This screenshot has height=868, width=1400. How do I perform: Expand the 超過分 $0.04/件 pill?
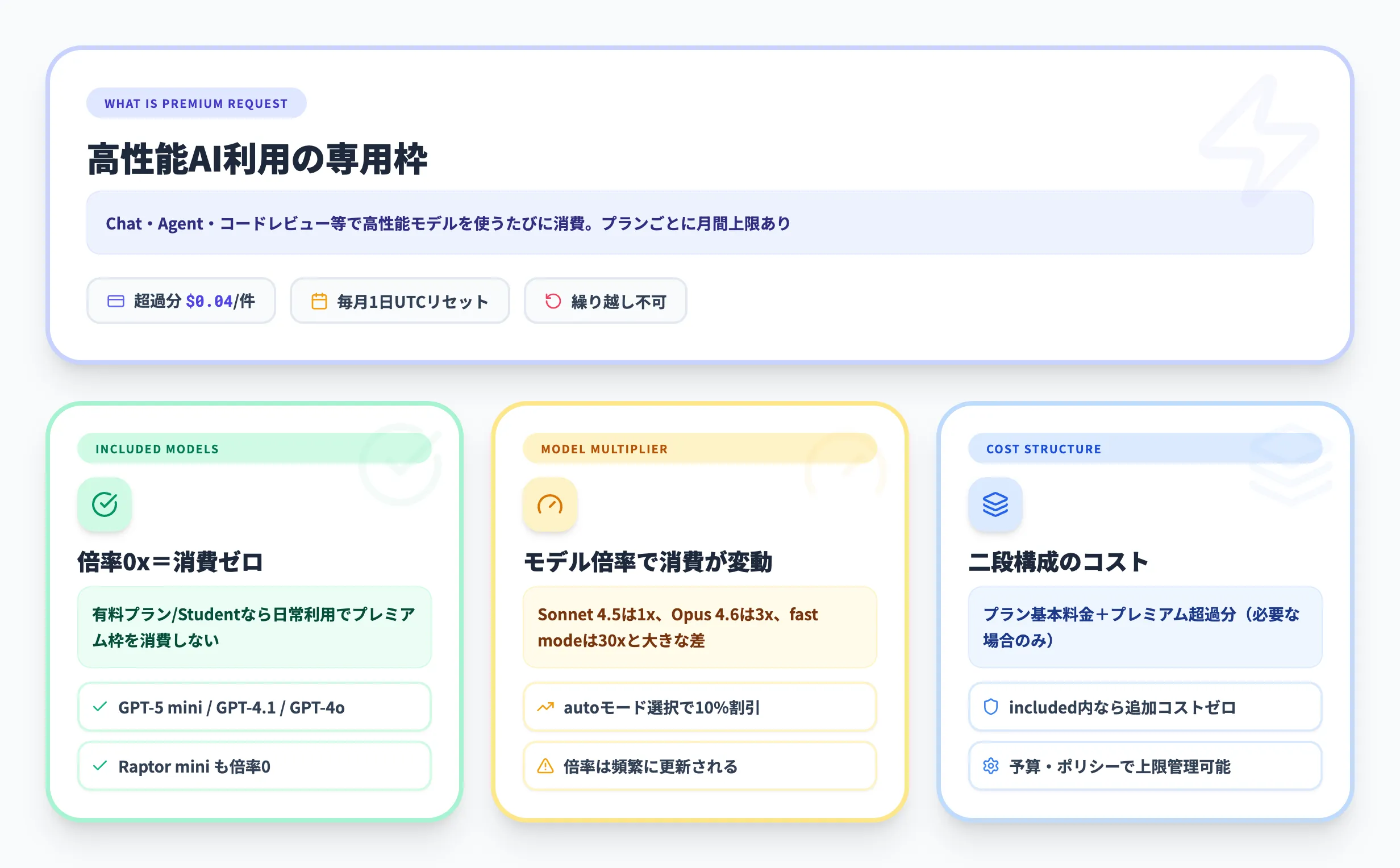181,301
